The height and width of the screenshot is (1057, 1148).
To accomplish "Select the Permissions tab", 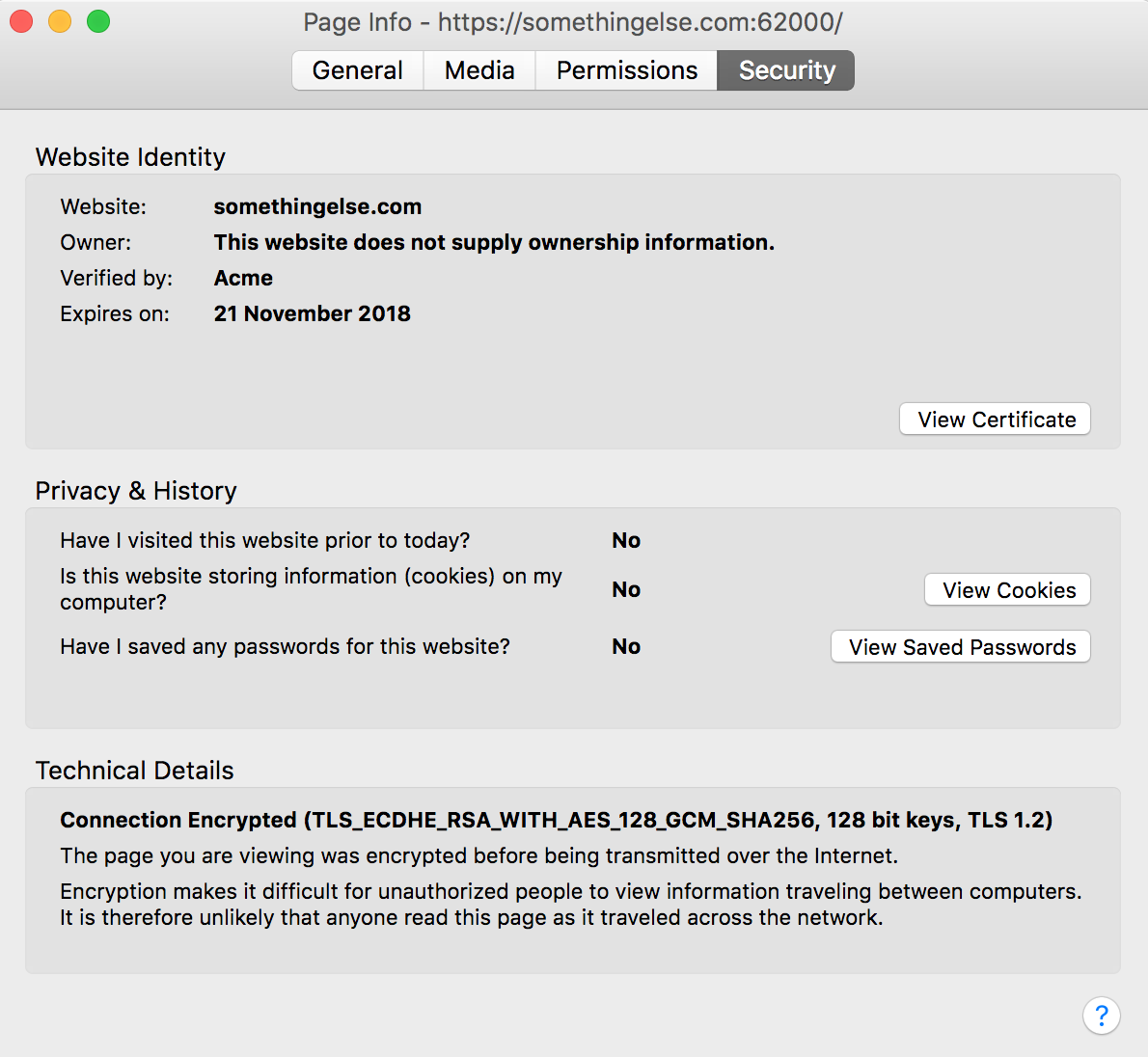I will [626, 70].
